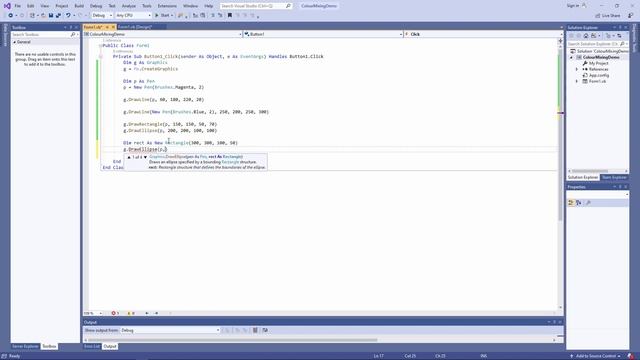
Task: Click the Clear All icon in Output toolbar
Action: coord(255,330)
